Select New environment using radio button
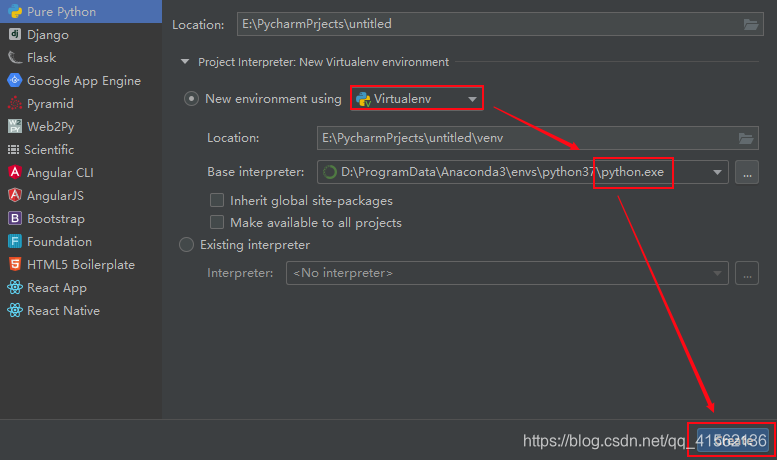 click(x=191, y=99)
